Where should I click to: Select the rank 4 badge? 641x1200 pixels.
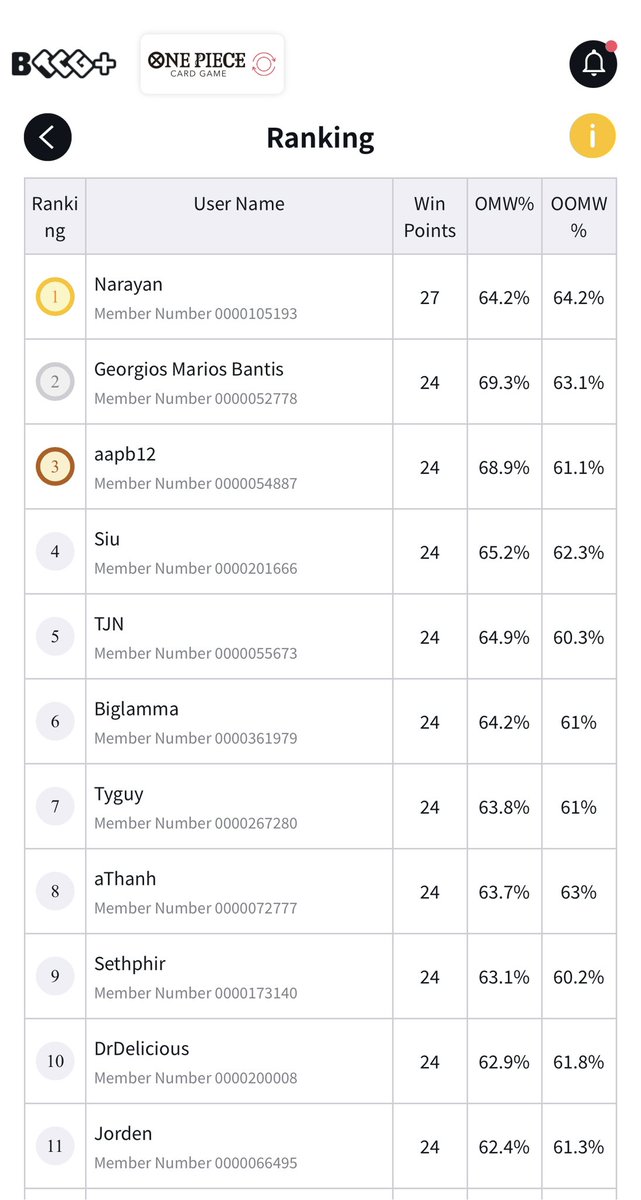pyautogui.click(x=55, y=551)
